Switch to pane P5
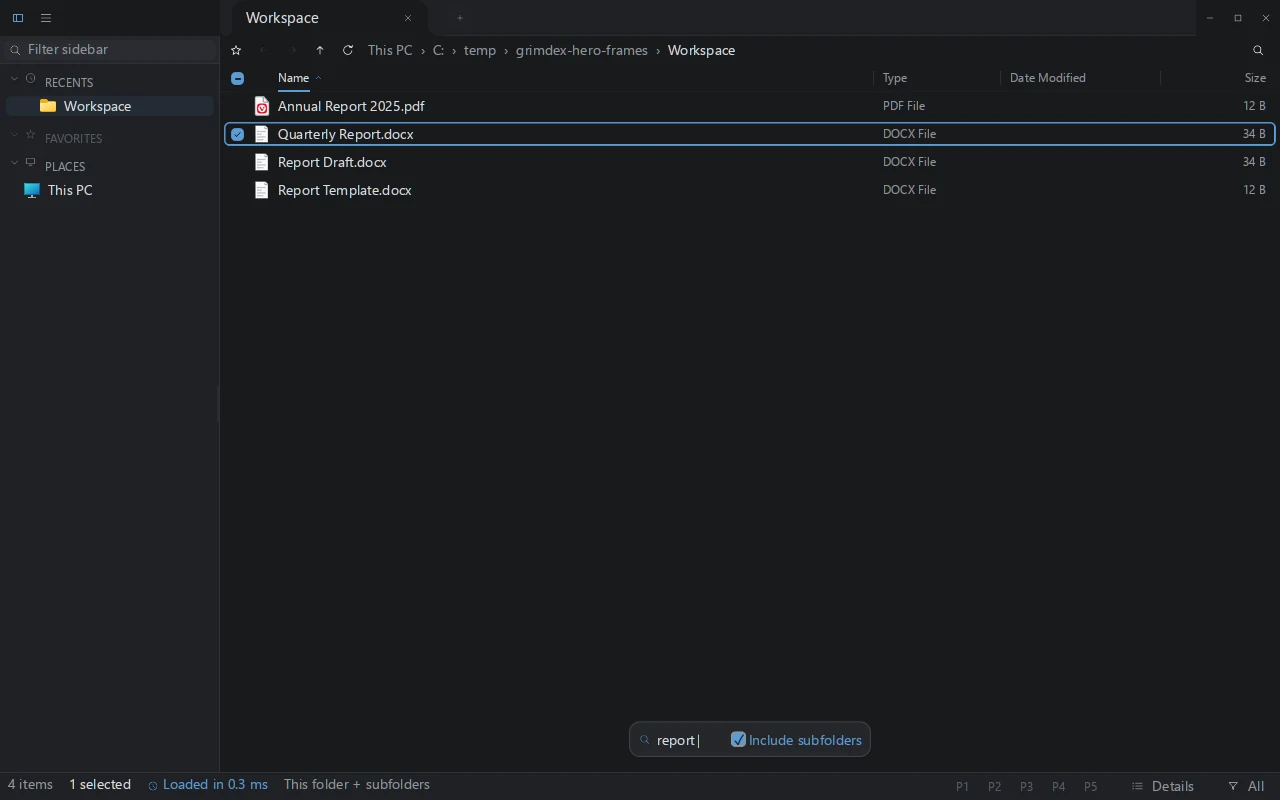The image size is (1280, 800). pos(1090,786)
